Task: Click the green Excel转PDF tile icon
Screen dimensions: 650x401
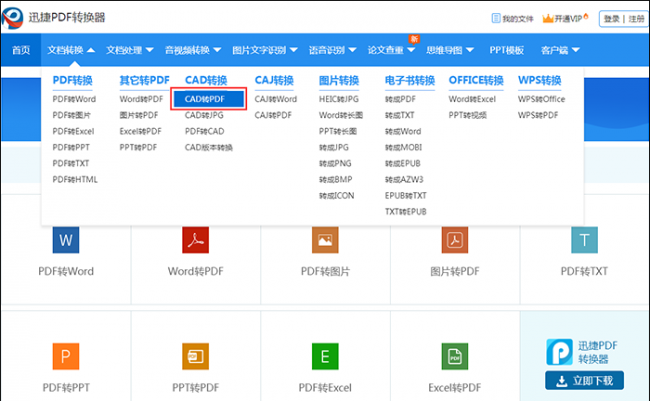Action: point(455,356)
